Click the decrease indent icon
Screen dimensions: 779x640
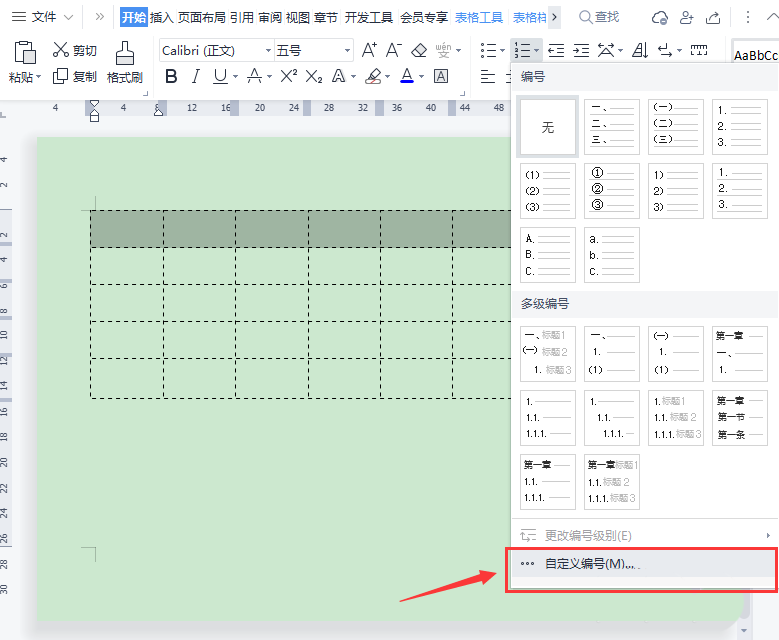coord(556,50)
